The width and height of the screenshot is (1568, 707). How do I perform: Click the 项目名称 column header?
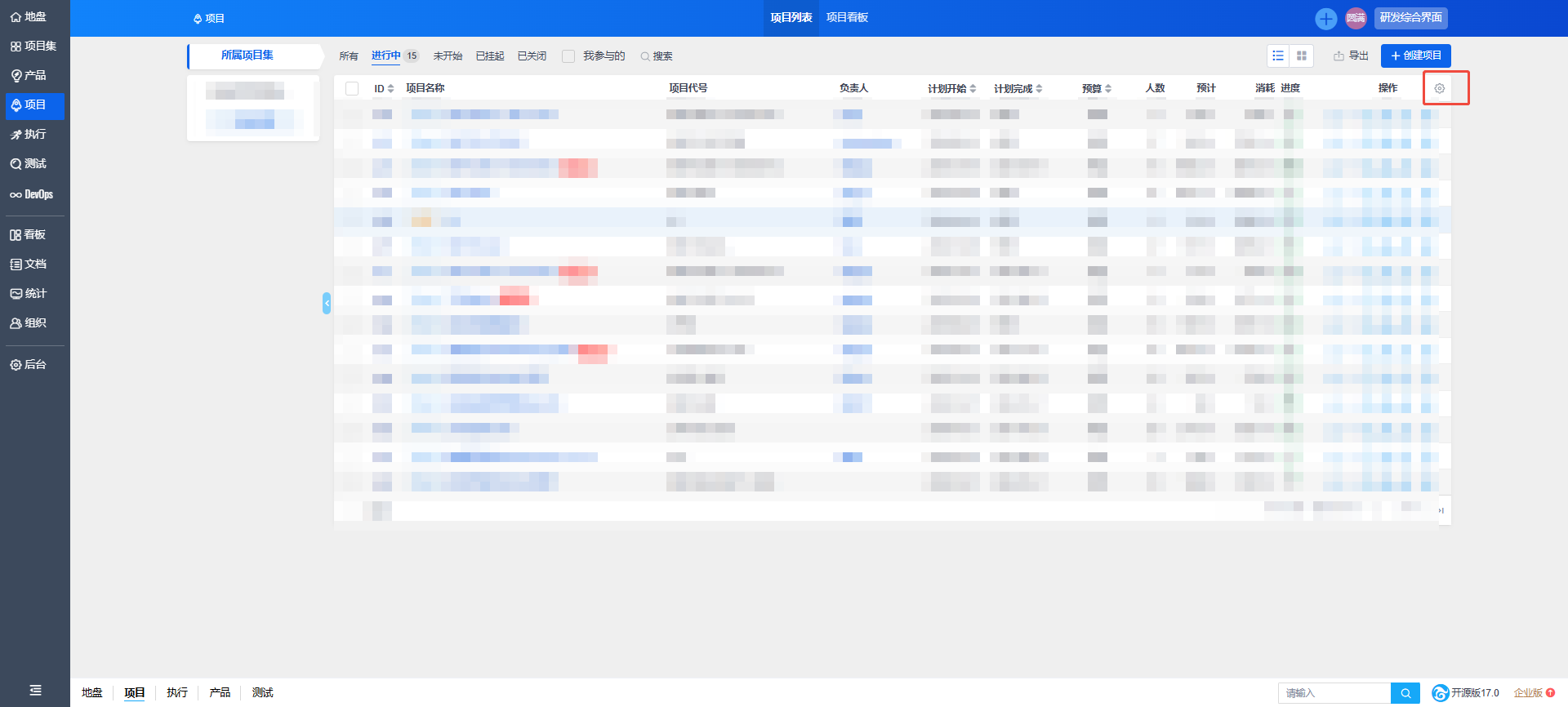[x=425, y=88]
